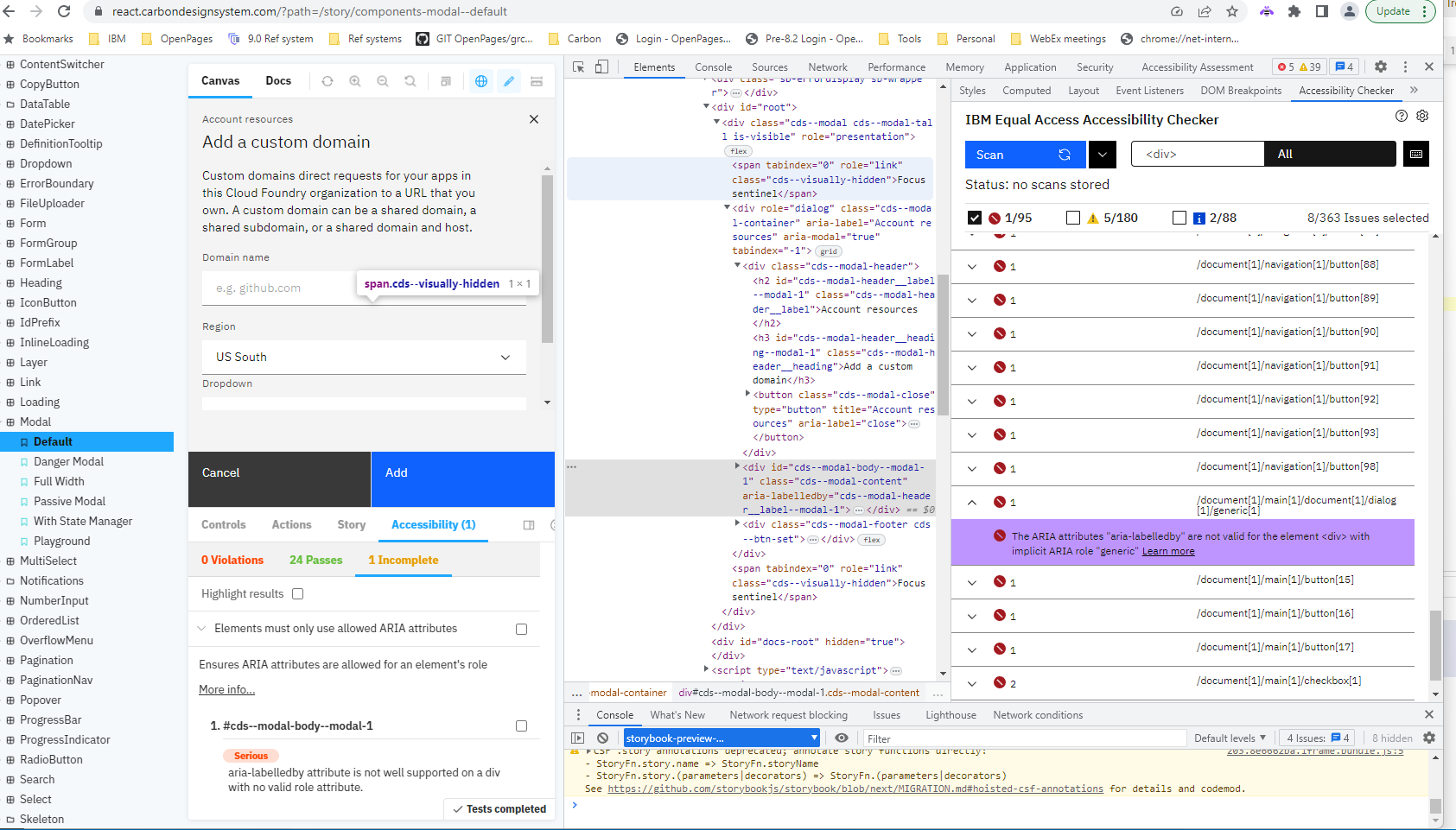
Task: Open the Lighthouse panel tab
Action: point(950,715)
